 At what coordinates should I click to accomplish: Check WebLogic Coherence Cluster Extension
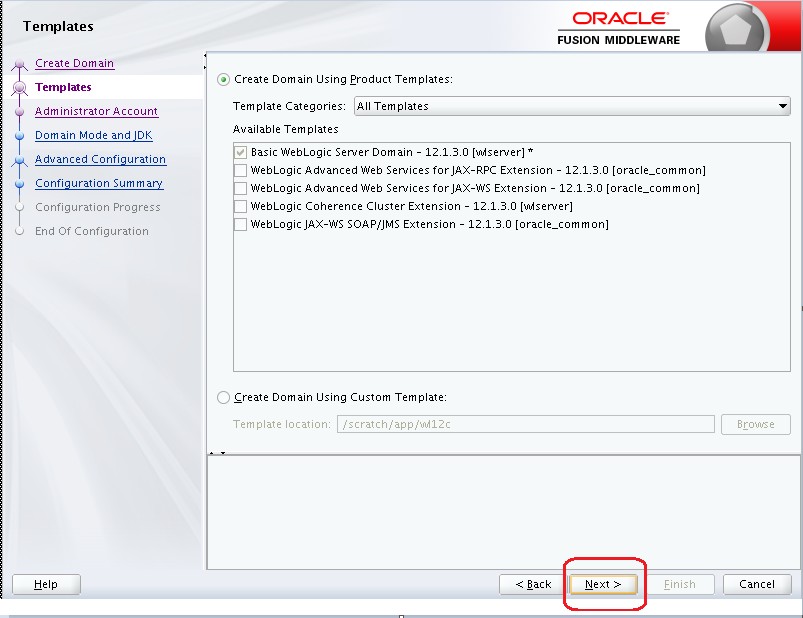click(x=240, y=206)
